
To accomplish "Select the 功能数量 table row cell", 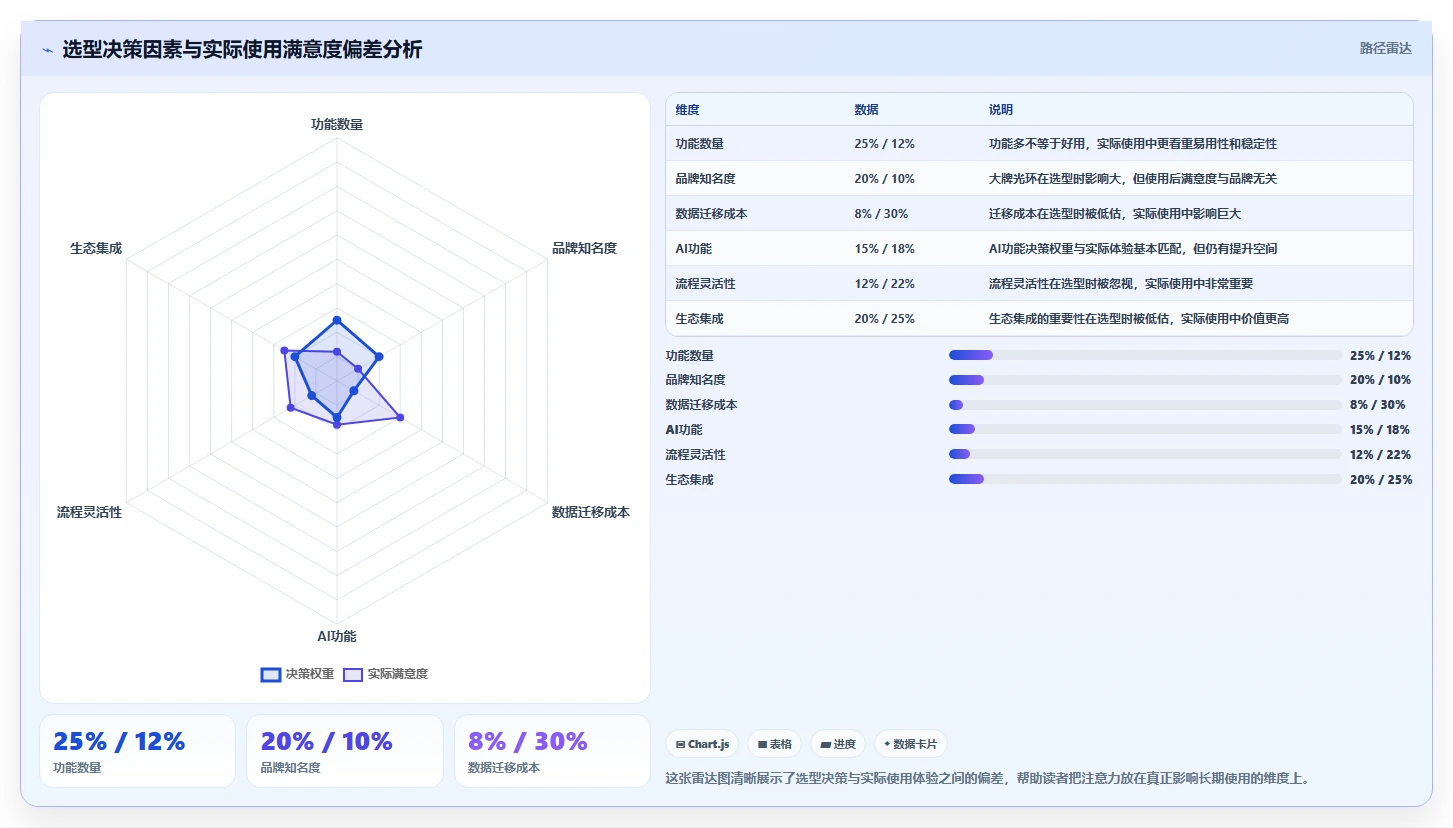I will coord(699,144).
